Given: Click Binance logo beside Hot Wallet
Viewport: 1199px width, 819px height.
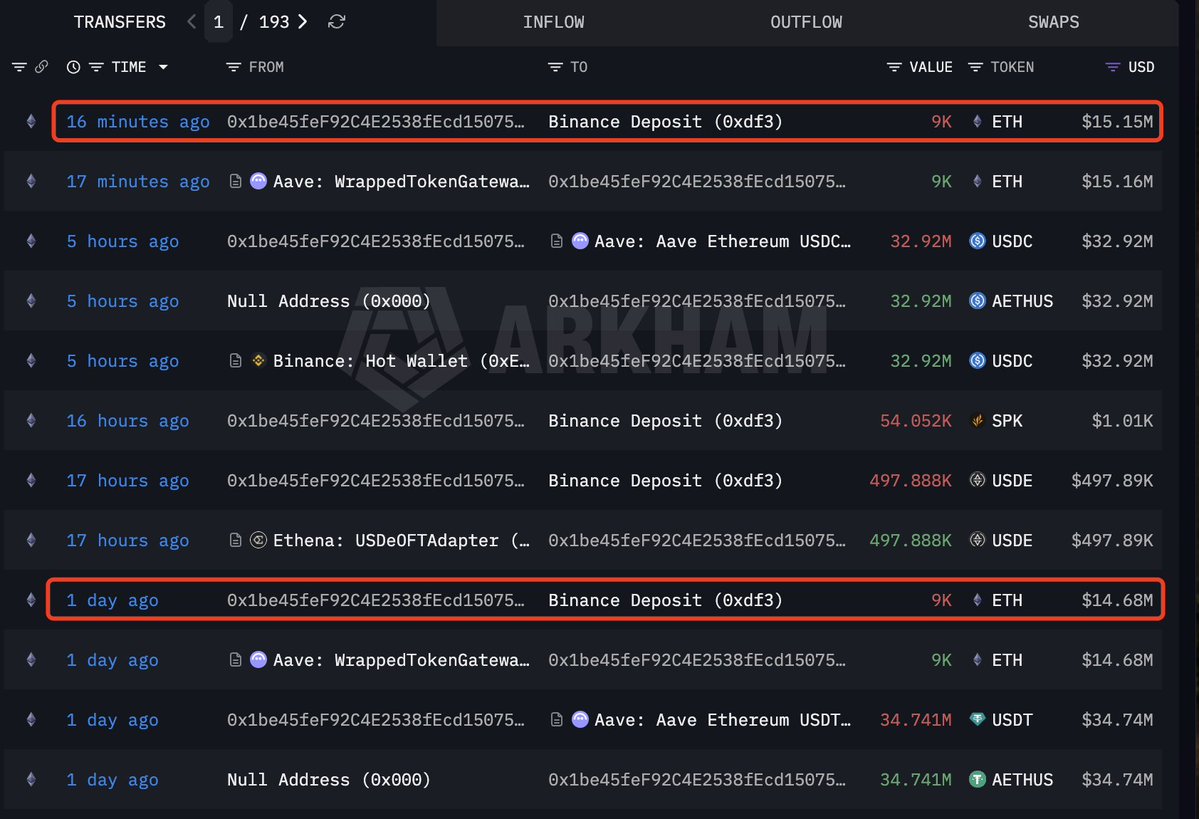Looking at the screenshot, I should 258,360.
